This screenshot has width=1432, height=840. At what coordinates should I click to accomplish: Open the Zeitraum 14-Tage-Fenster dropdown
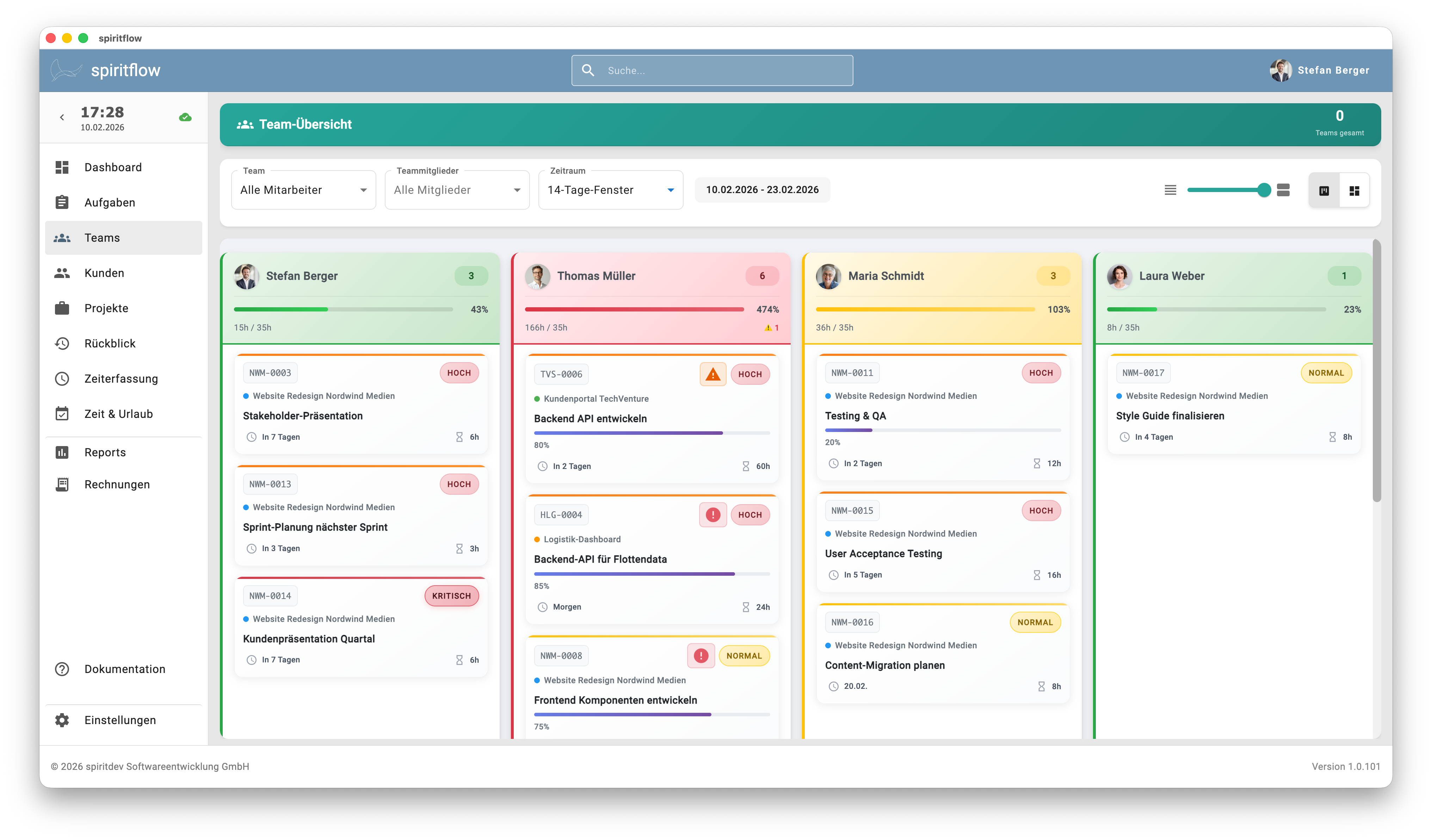tap(610, 190)
